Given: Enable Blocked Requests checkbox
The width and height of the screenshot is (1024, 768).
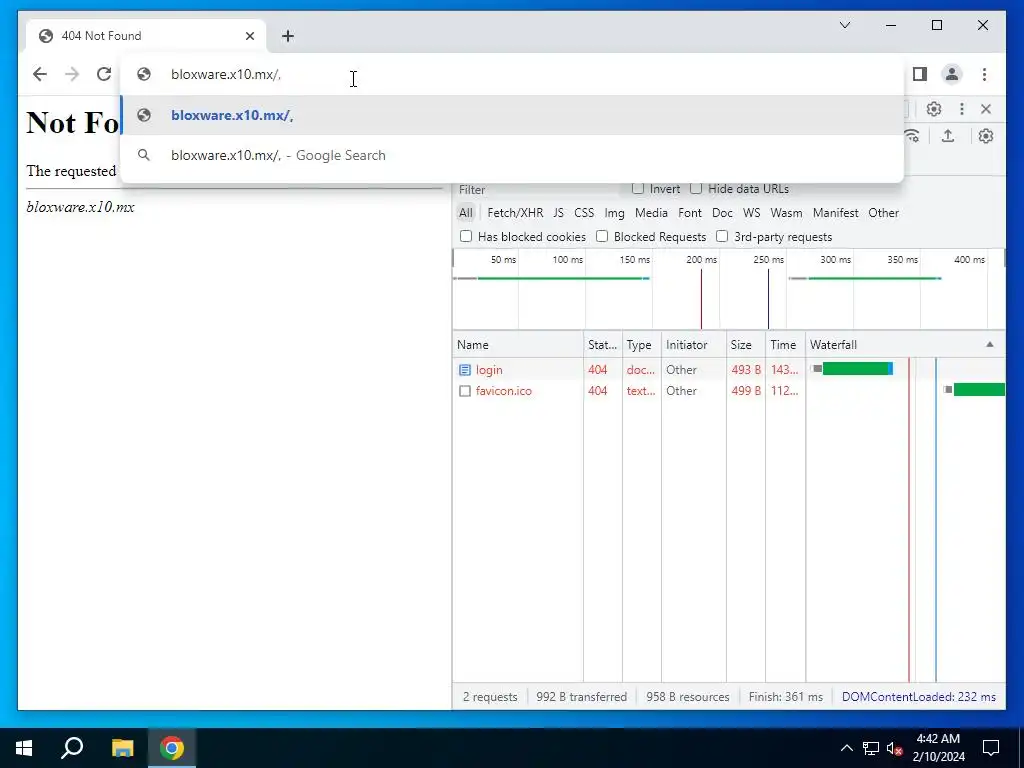Looking at the screenshot, I should tap(602, 236).
